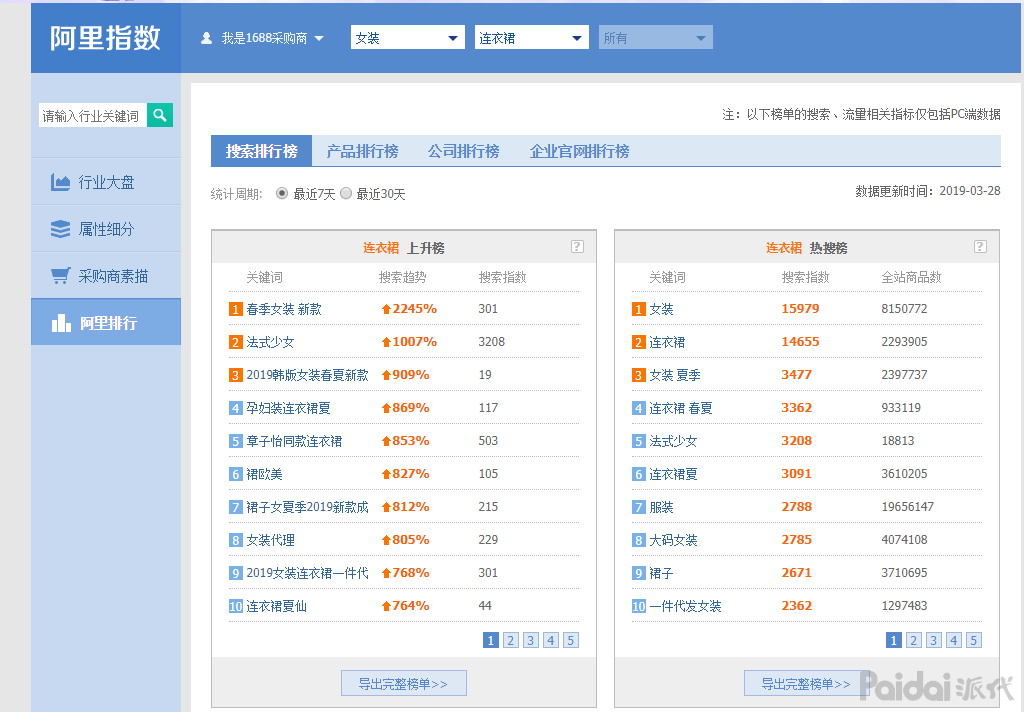Open keyword 一件代发女装 in 热搜榜
The height and width of the screenshot is (712, 1024).
coord(685,606)
